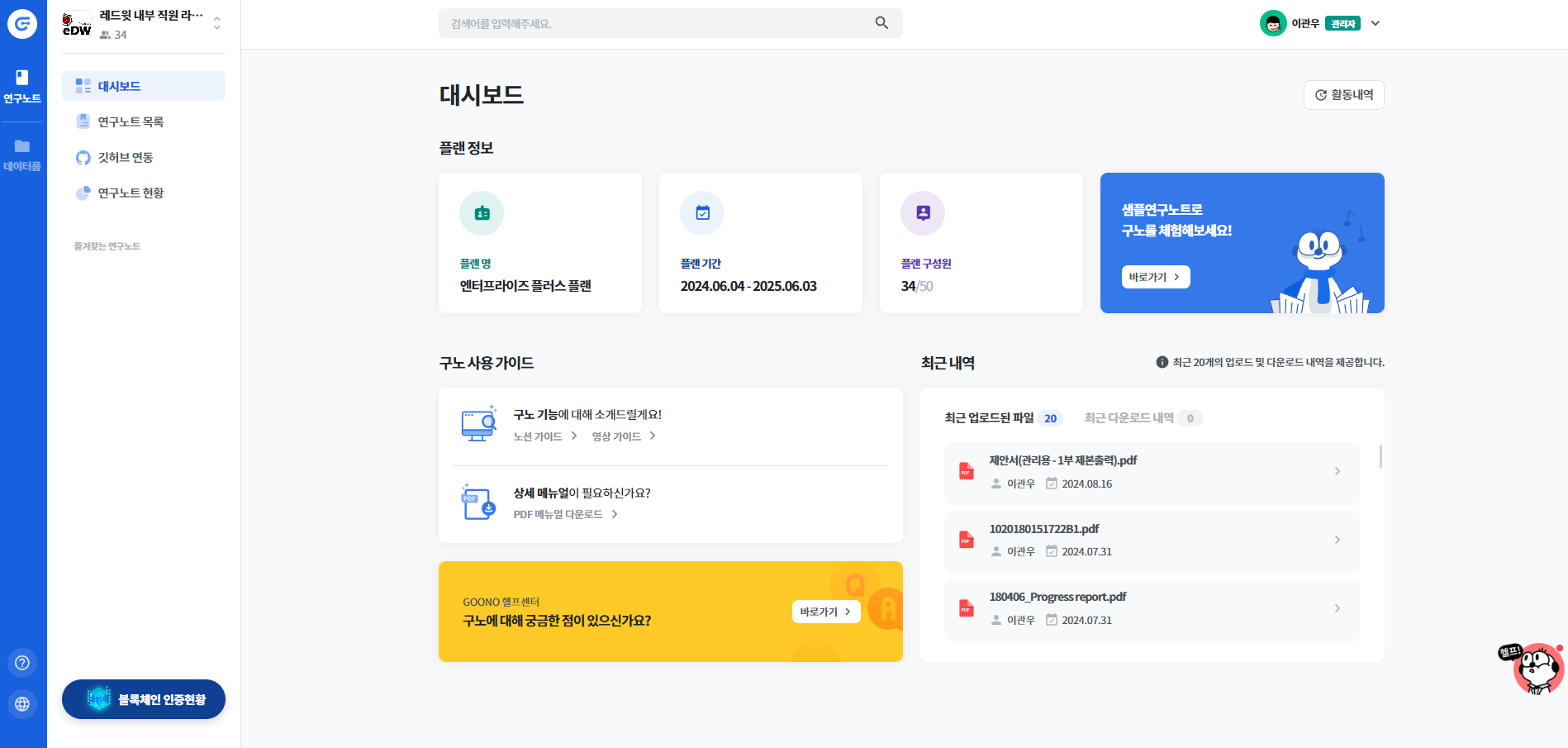The image size is (1568, 748).
Task: Click the GOONO logo icon top left
Action: tap(22, 23)
